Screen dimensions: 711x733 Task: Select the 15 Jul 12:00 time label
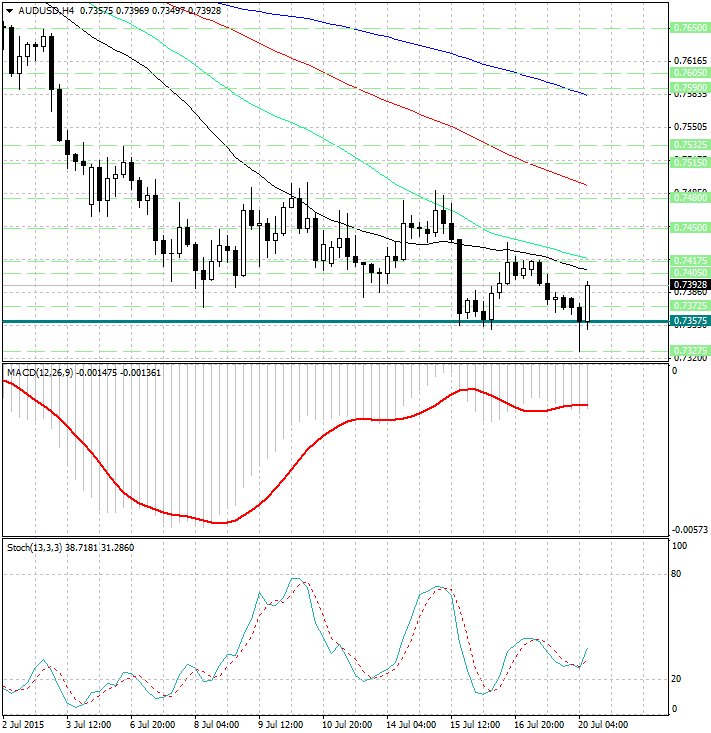coord(475,725)
